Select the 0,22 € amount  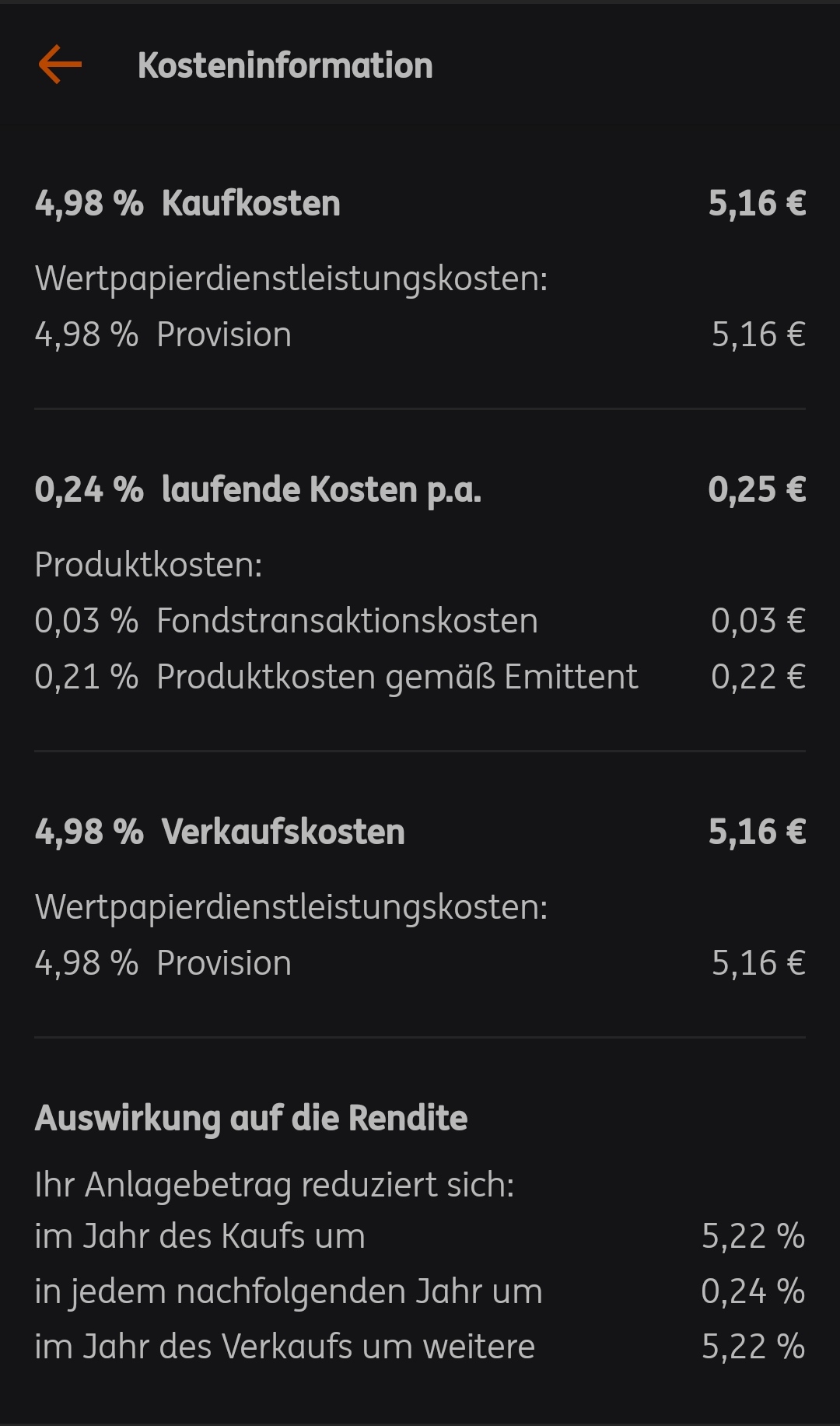pyautogui.click(x=758, y=677)
